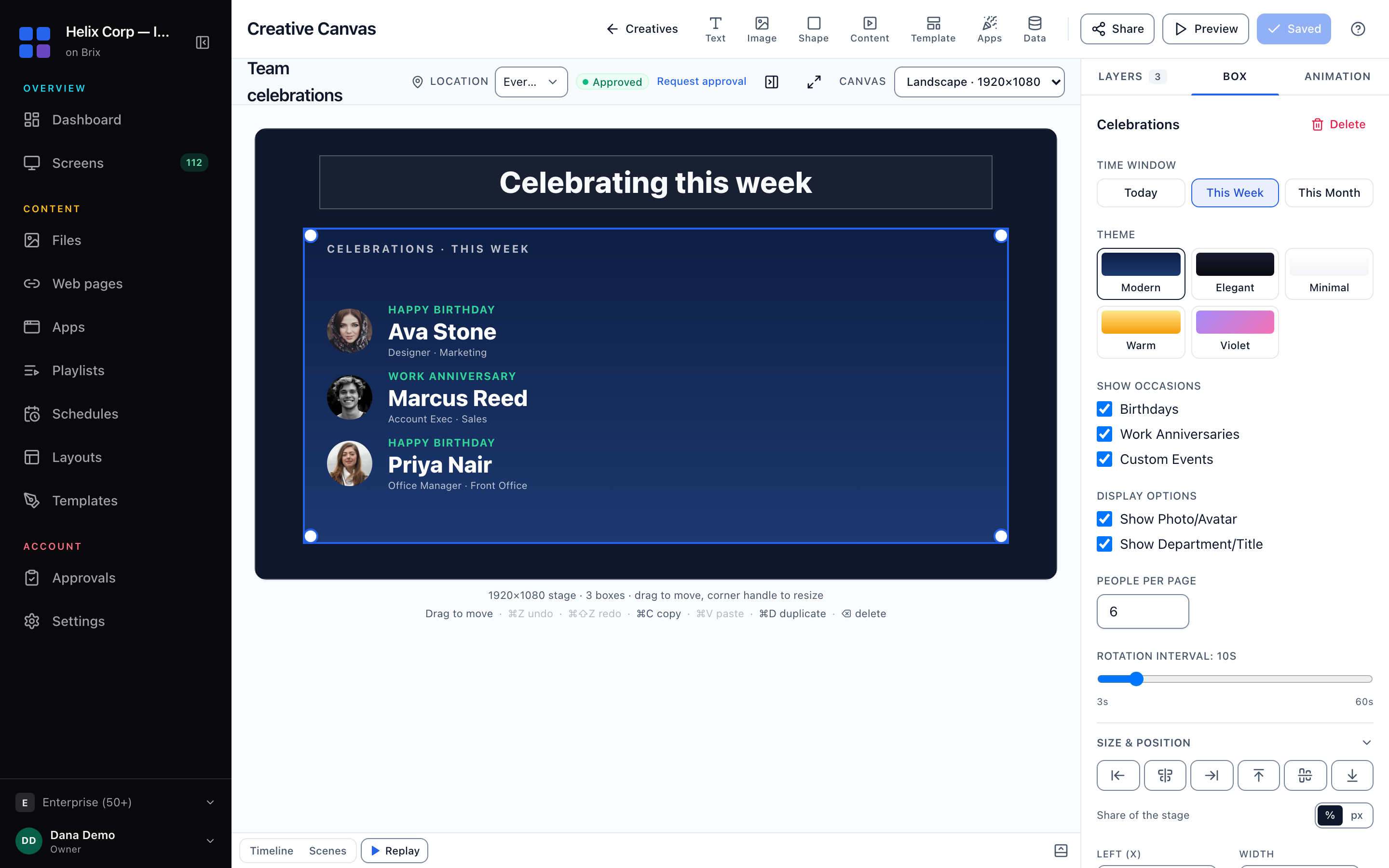Click Request approval link
Image resolution: width=1389 pixels, height=868 pixels.
point(701,81)
